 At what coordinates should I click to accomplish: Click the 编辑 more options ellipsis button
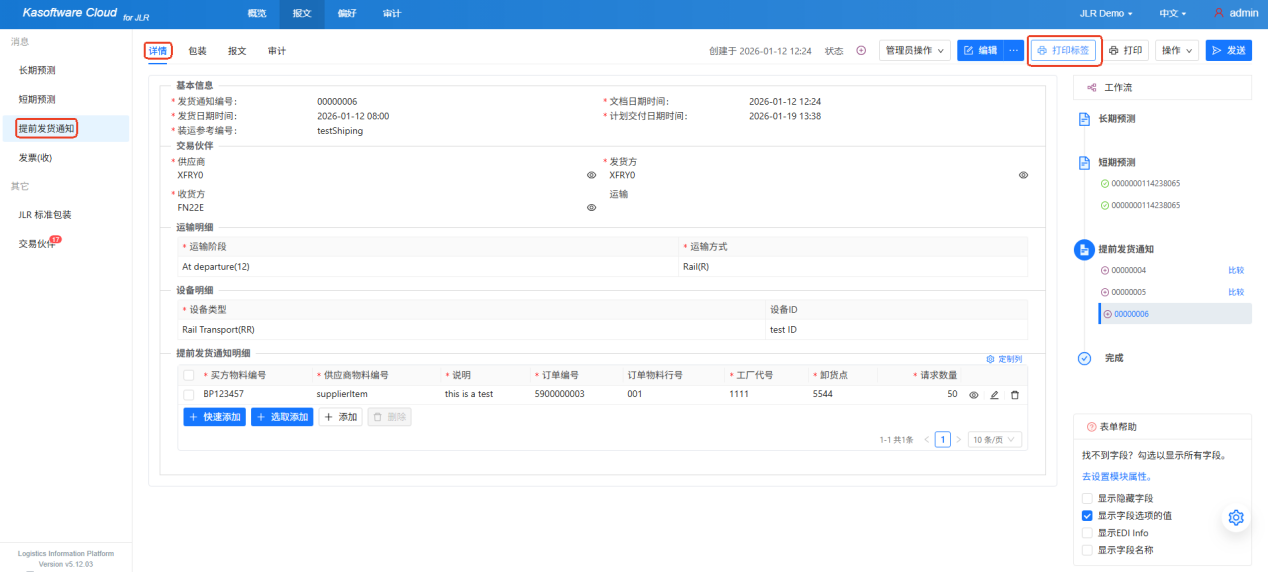(x=1014, y=50)
